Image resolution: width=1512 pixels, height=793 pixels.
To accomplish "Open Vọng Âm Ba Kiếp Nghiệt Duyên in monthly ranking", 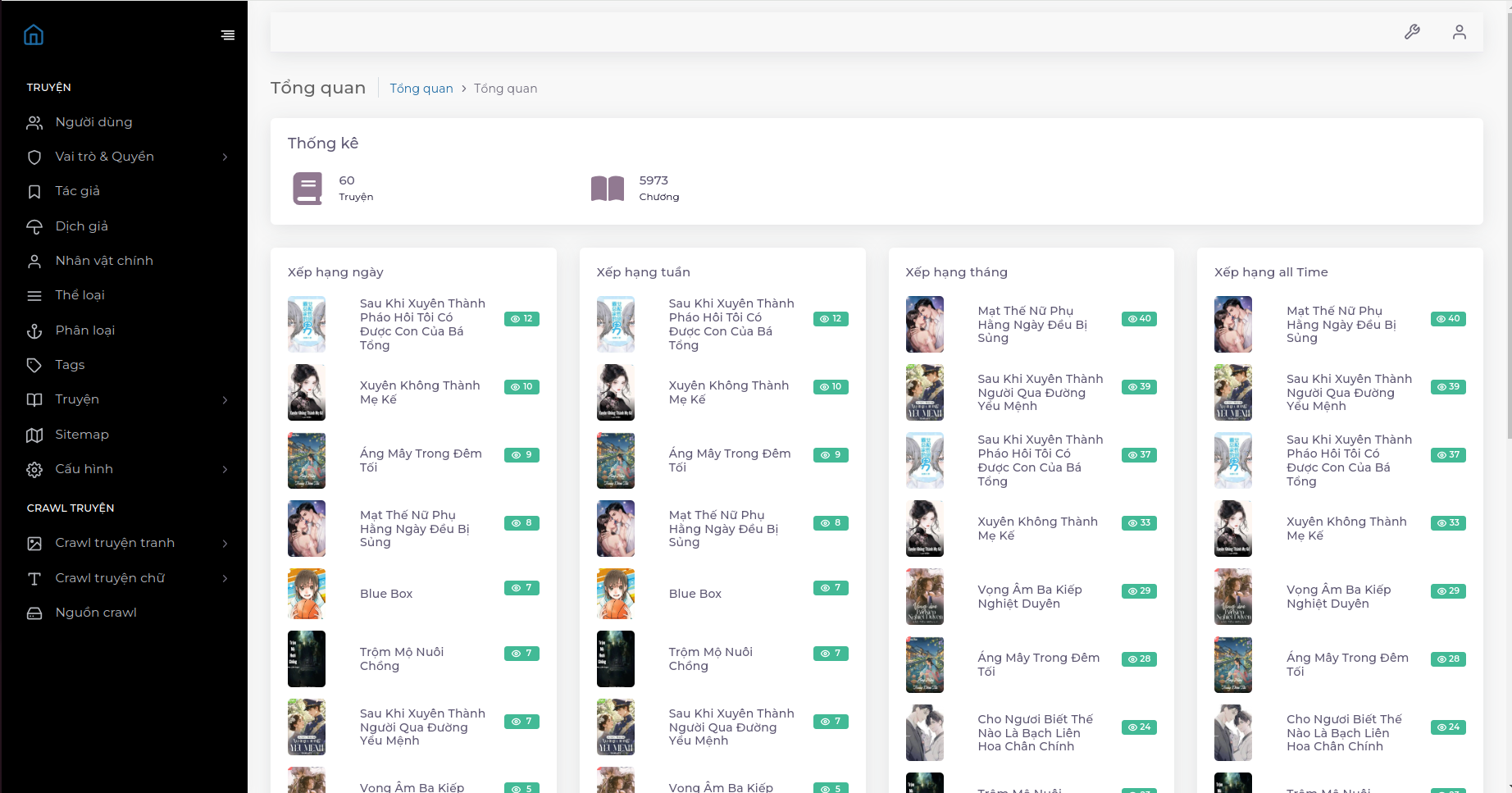I will pyautogui.click(x=1030, y=596).
